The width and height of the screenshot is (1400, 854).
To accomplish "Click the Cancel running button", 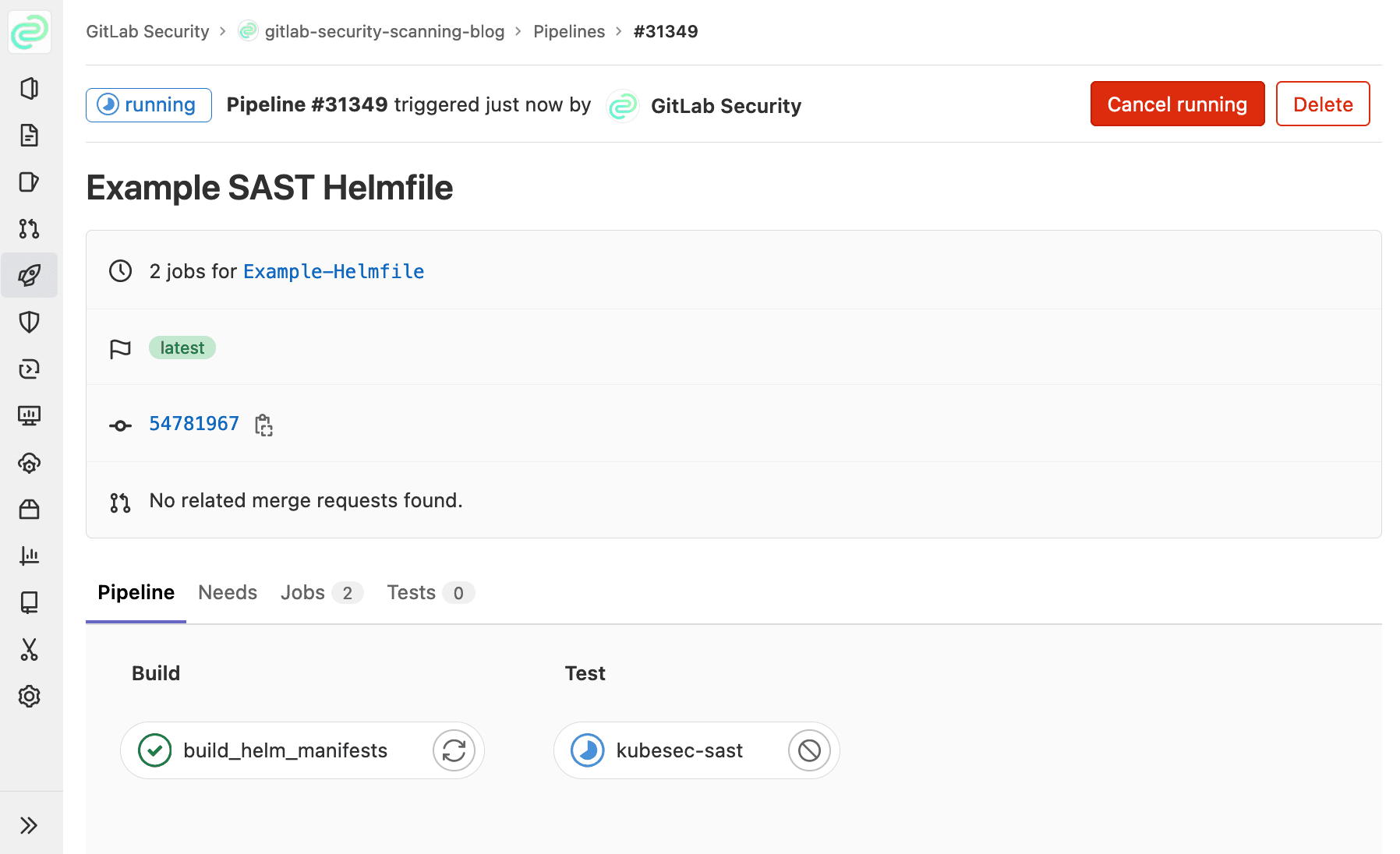I will click(1177, 104).
